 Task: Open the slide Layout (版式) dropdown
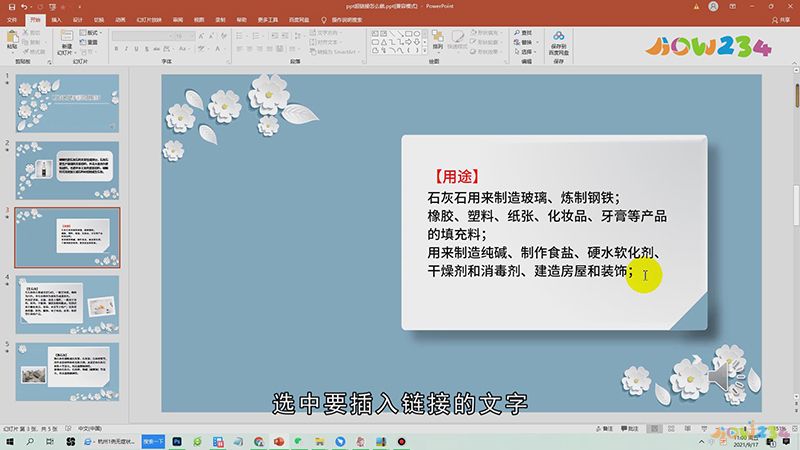click(x=91, y=33)
